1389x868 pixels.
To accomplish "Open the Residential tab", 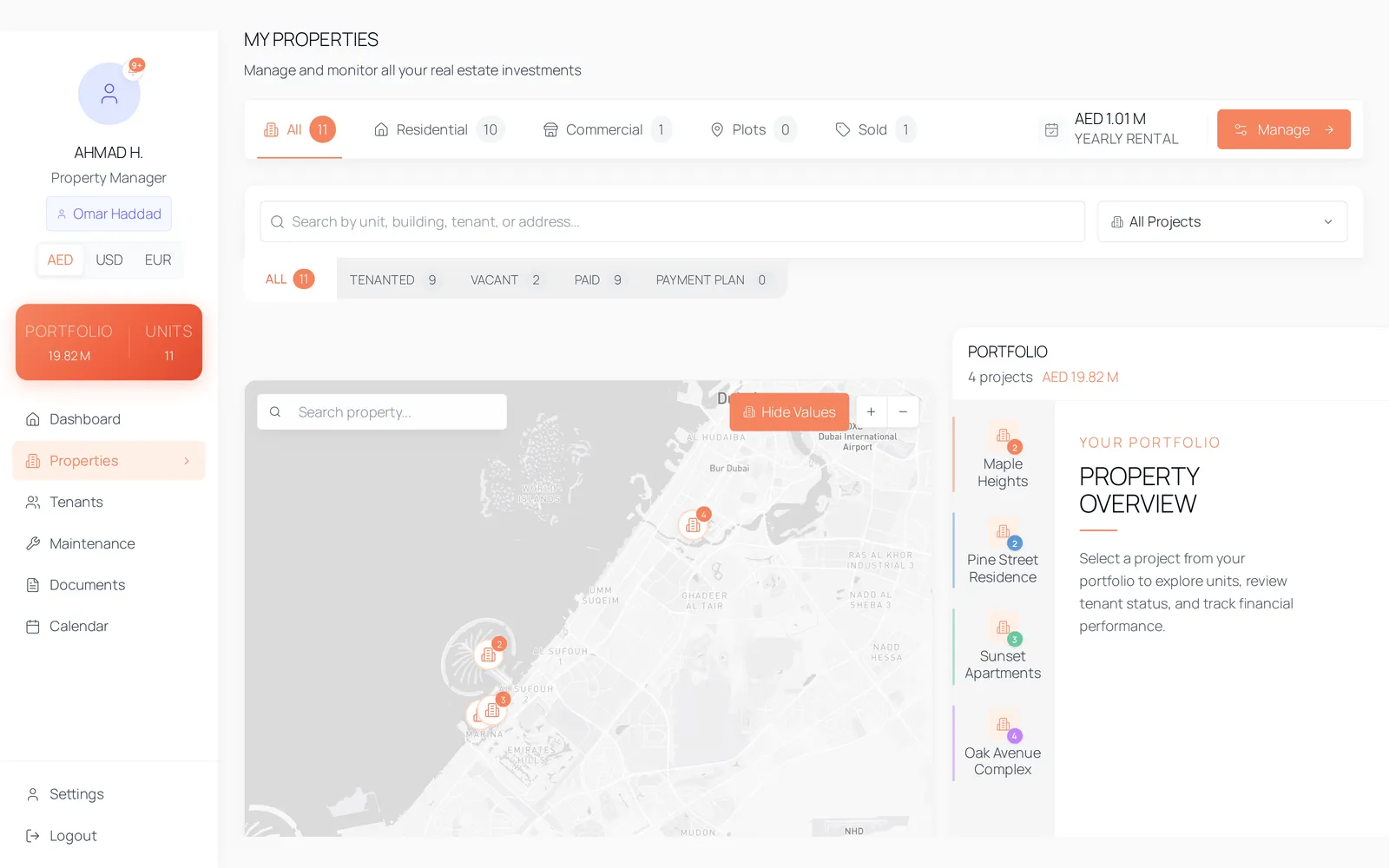I will coord(439,129).
